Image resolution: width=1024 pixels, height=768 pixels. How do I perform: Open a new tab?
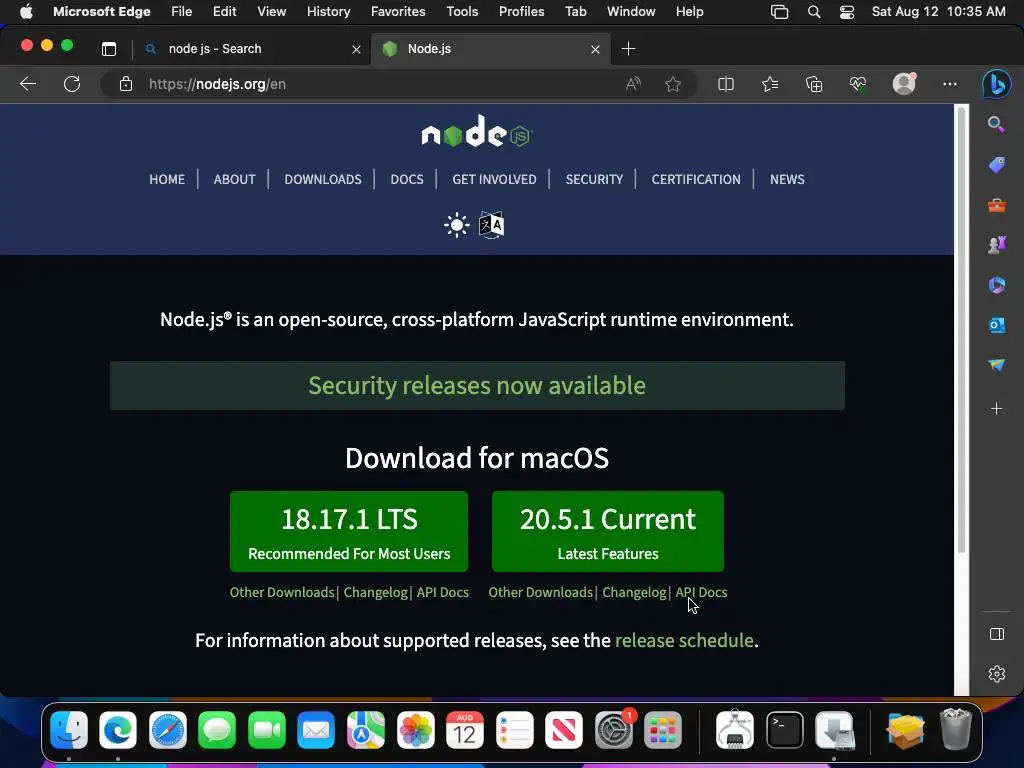pos(628,49)
